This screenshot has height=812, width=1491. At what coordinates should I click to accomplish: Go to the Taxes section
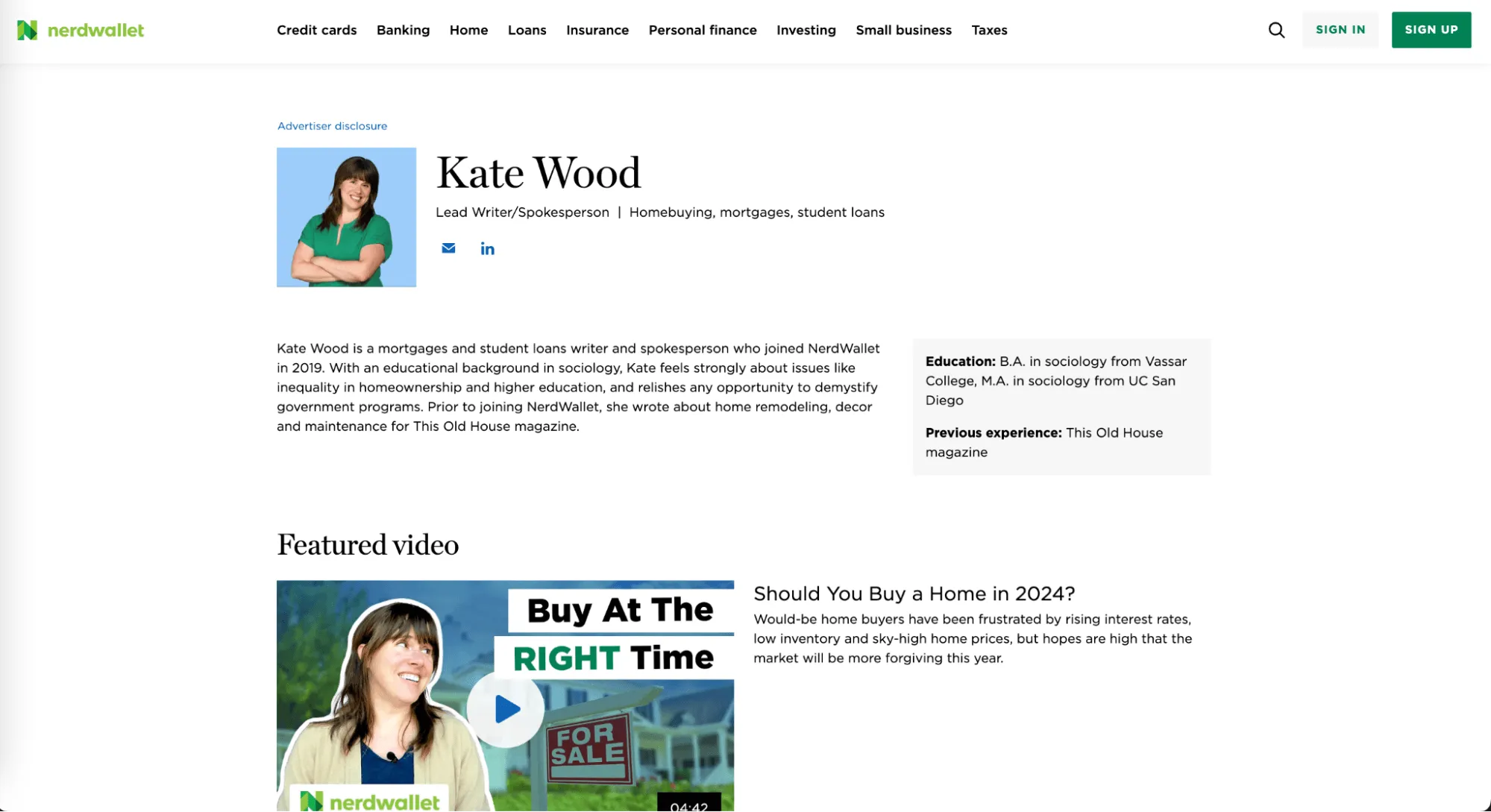989,30
